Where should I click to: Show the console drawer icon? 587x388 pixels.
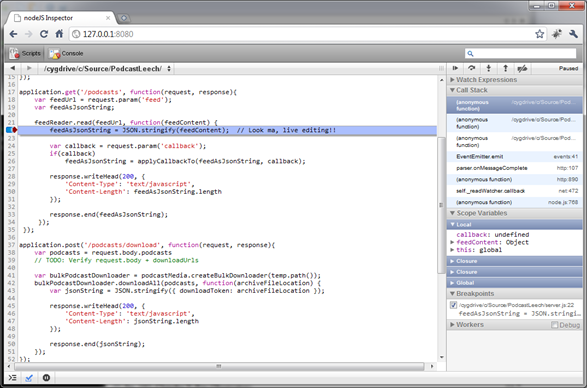(x=12, y=378)
